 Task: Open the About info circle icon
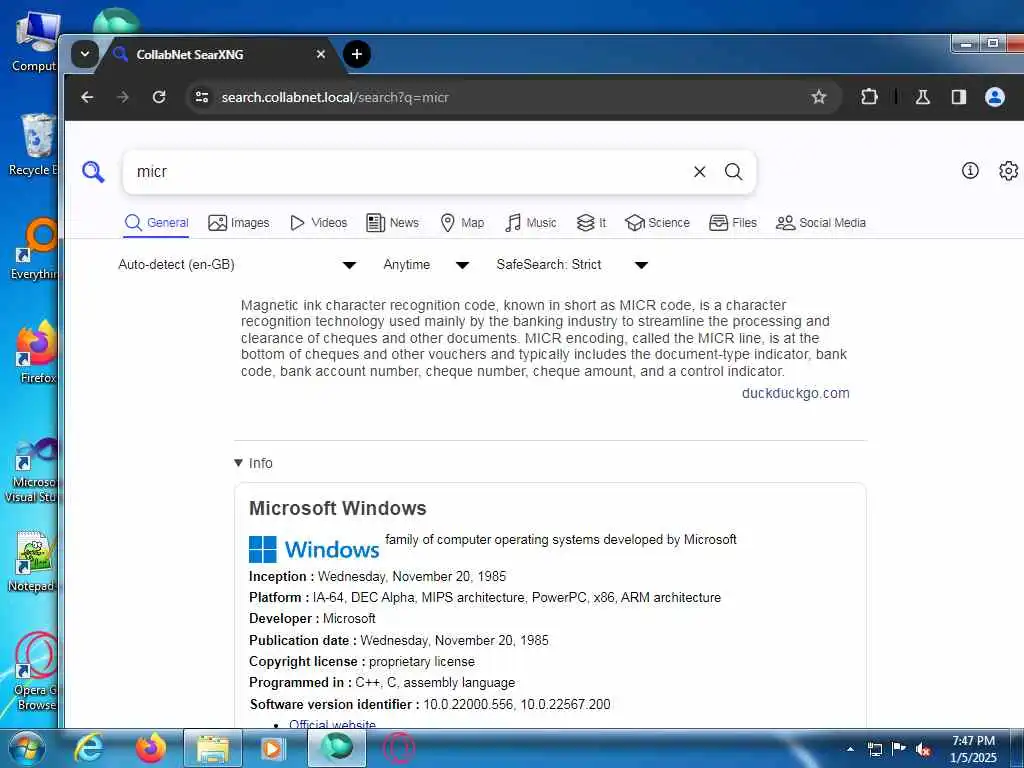point(970,170)
